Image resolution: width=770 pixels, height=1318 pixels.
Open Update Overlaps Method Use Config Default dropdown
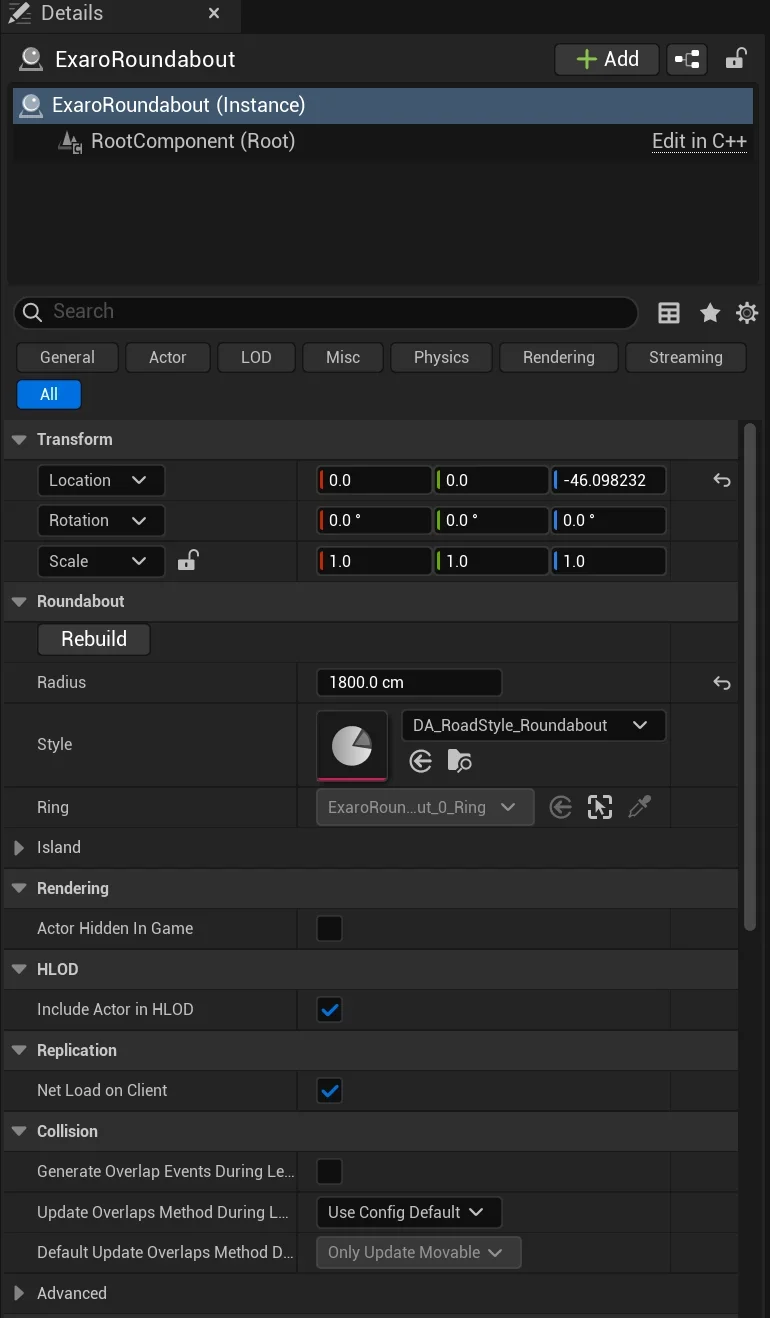pyautogui.click(x=409, y=1212)
